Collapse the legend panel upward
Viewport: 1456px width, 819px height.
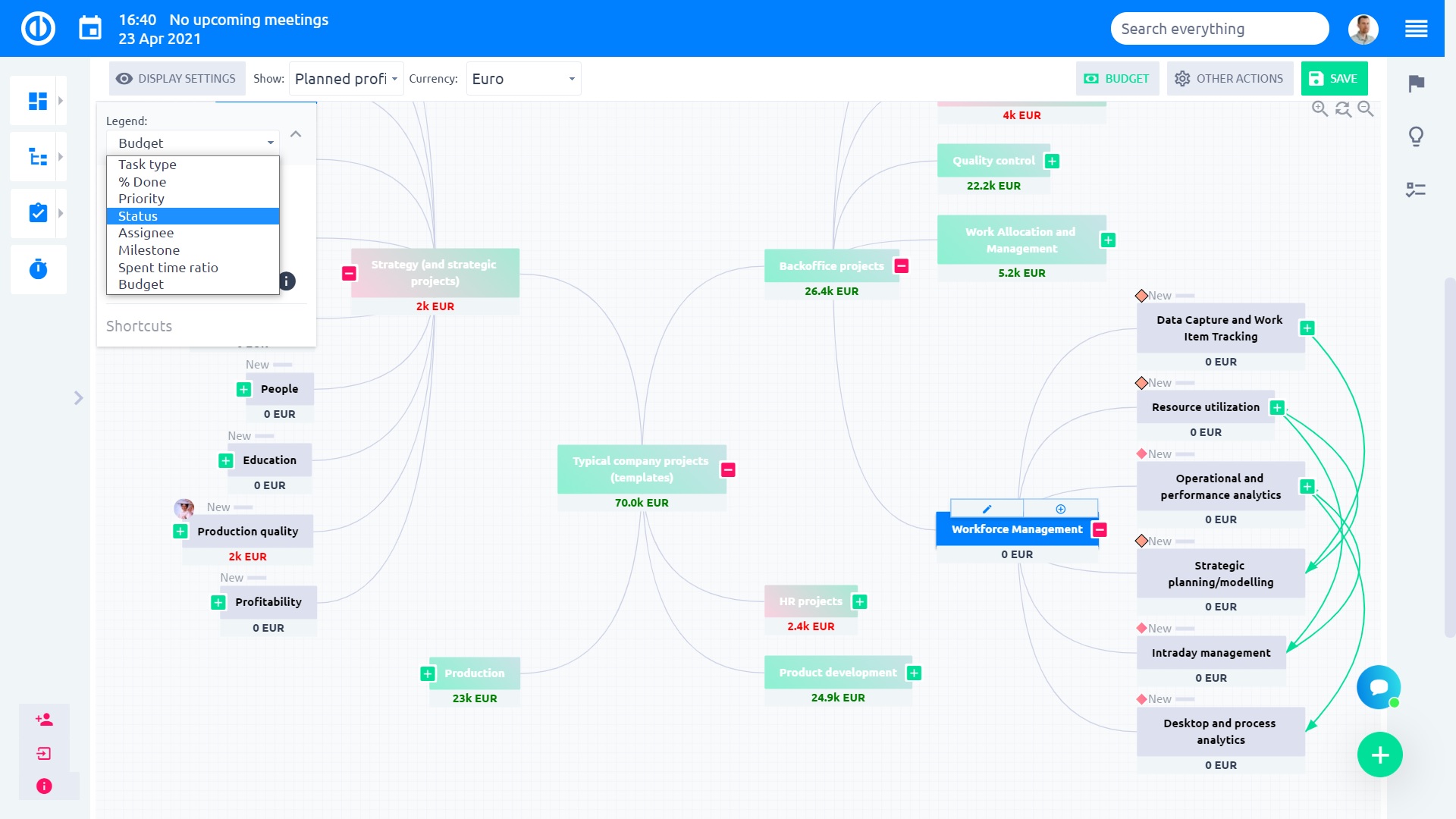(x=296, y=133)
